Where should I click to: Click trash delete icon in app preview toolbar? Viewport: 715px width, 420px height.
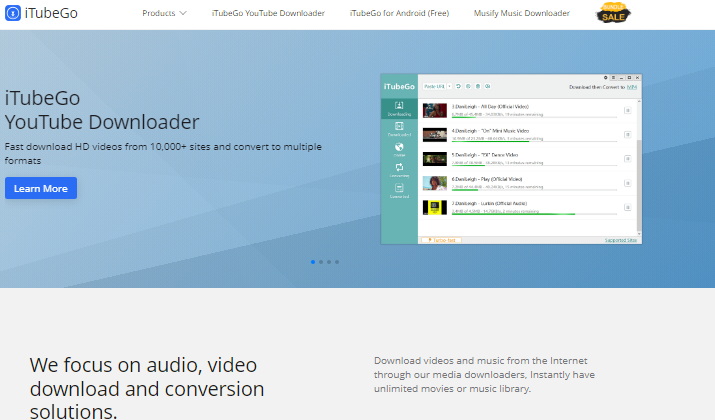pyautogui.click(x=478, y=86)
